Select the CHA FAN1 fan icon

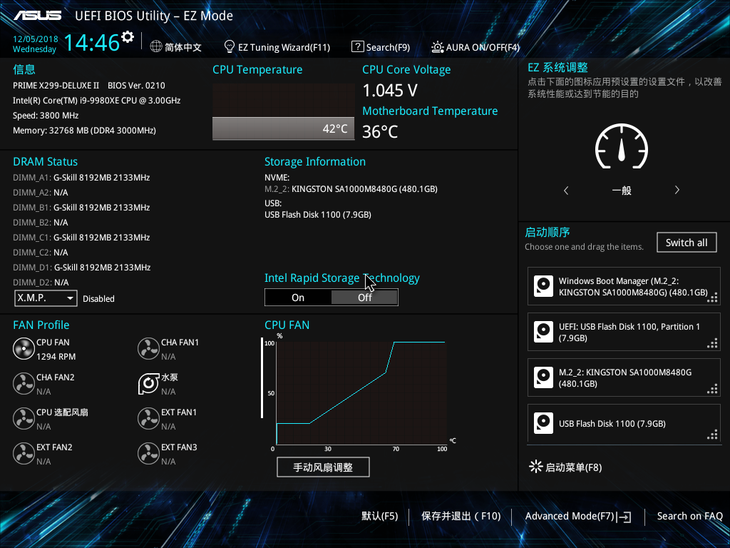point(149,349)
